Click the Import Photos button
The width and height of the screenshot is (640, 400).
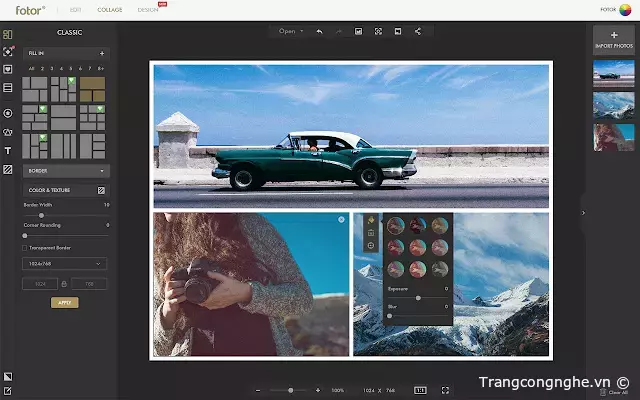(x=614, y=40)
